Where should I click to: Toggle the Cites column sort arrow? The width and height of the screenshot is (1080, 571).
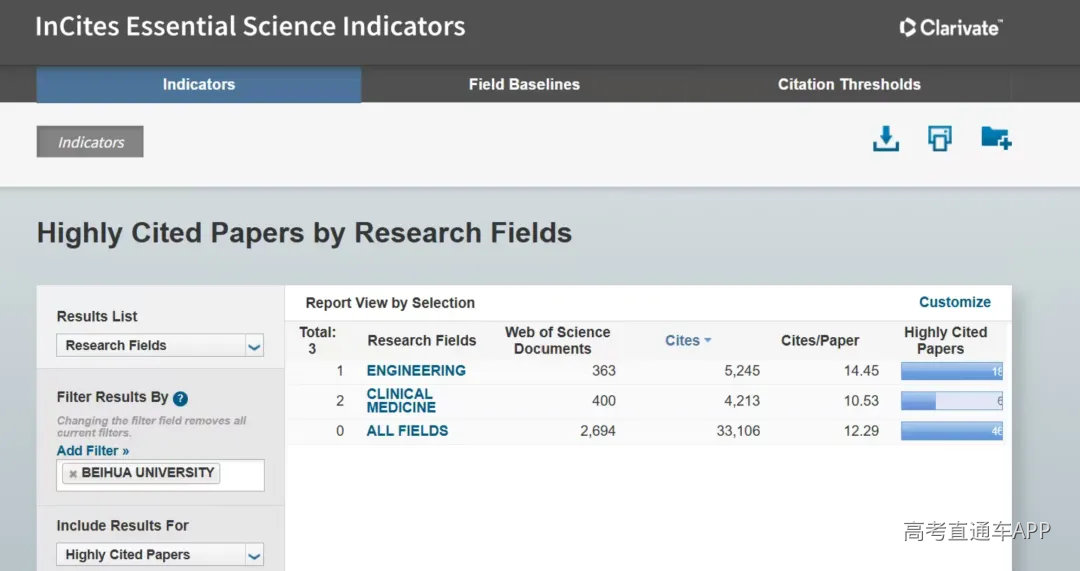point(707,340)
